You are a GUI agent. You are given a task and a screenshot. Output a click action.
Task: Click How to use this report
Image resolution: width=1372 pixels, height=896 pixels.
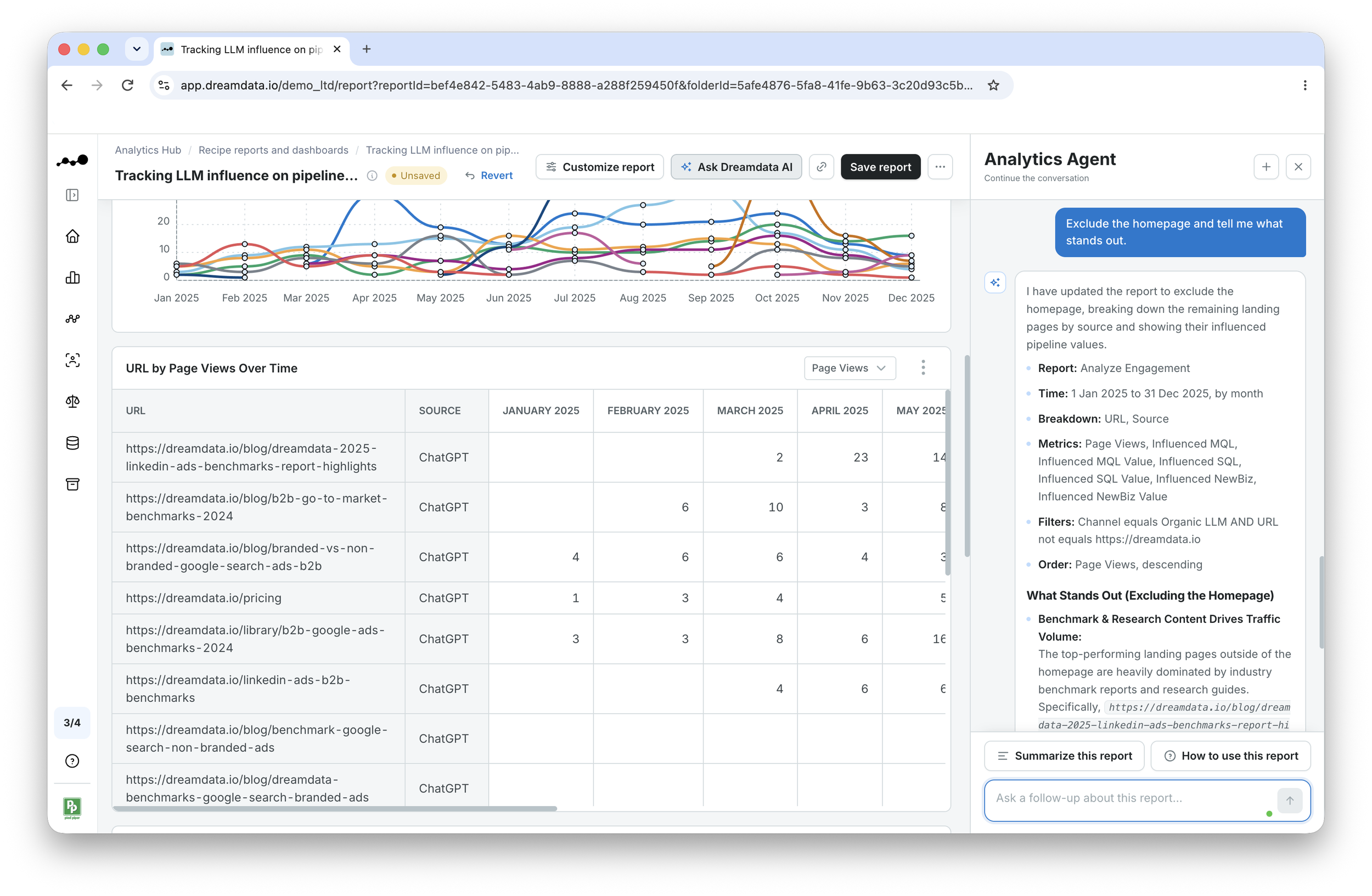coord(1231,756)
